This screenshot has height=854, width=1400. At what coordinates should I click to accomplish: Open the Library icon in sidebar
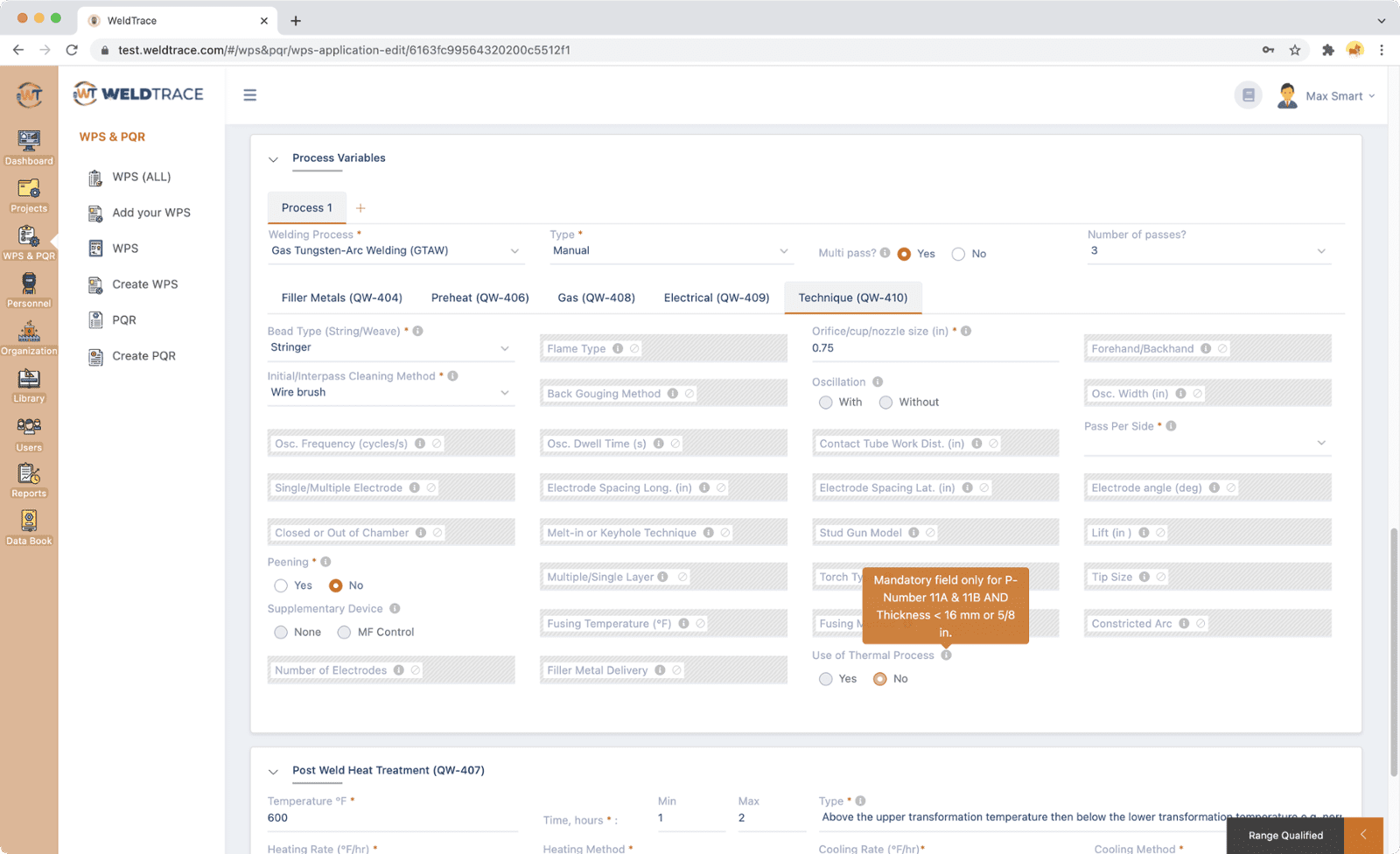[29, 379]
